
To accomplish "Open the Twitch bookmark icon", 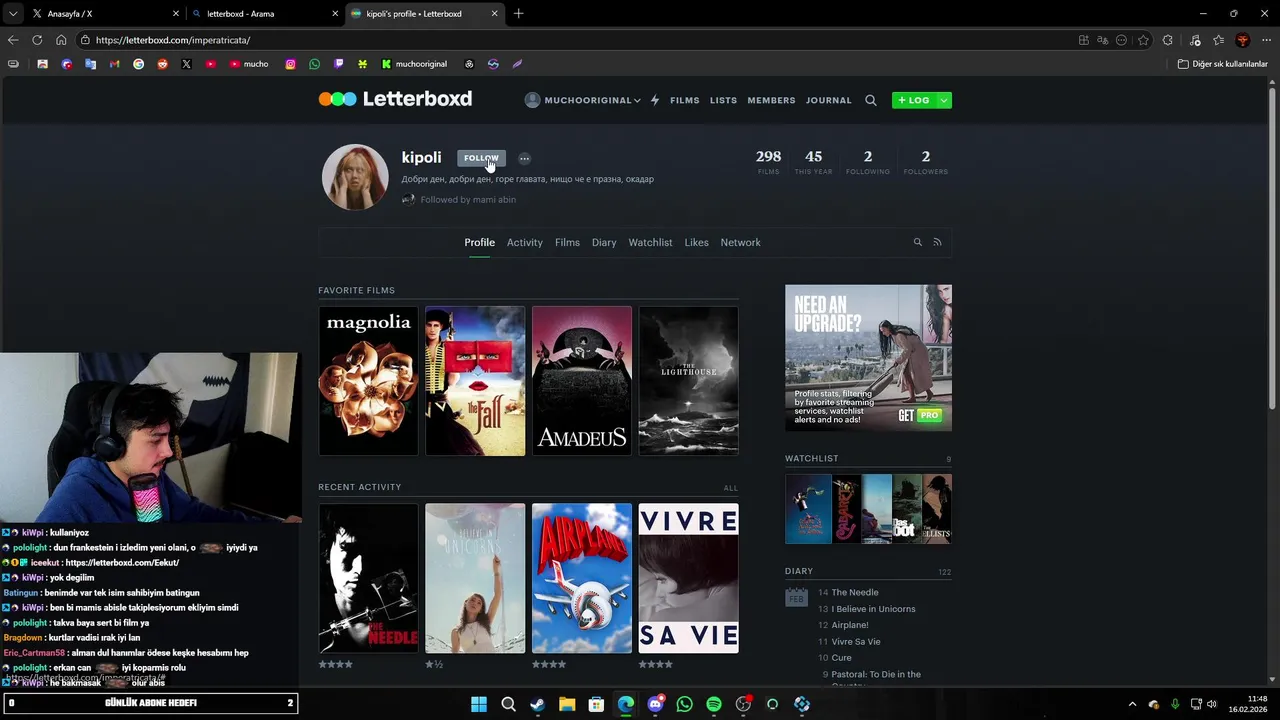I will pyautogui.click(x=338, y=64).
